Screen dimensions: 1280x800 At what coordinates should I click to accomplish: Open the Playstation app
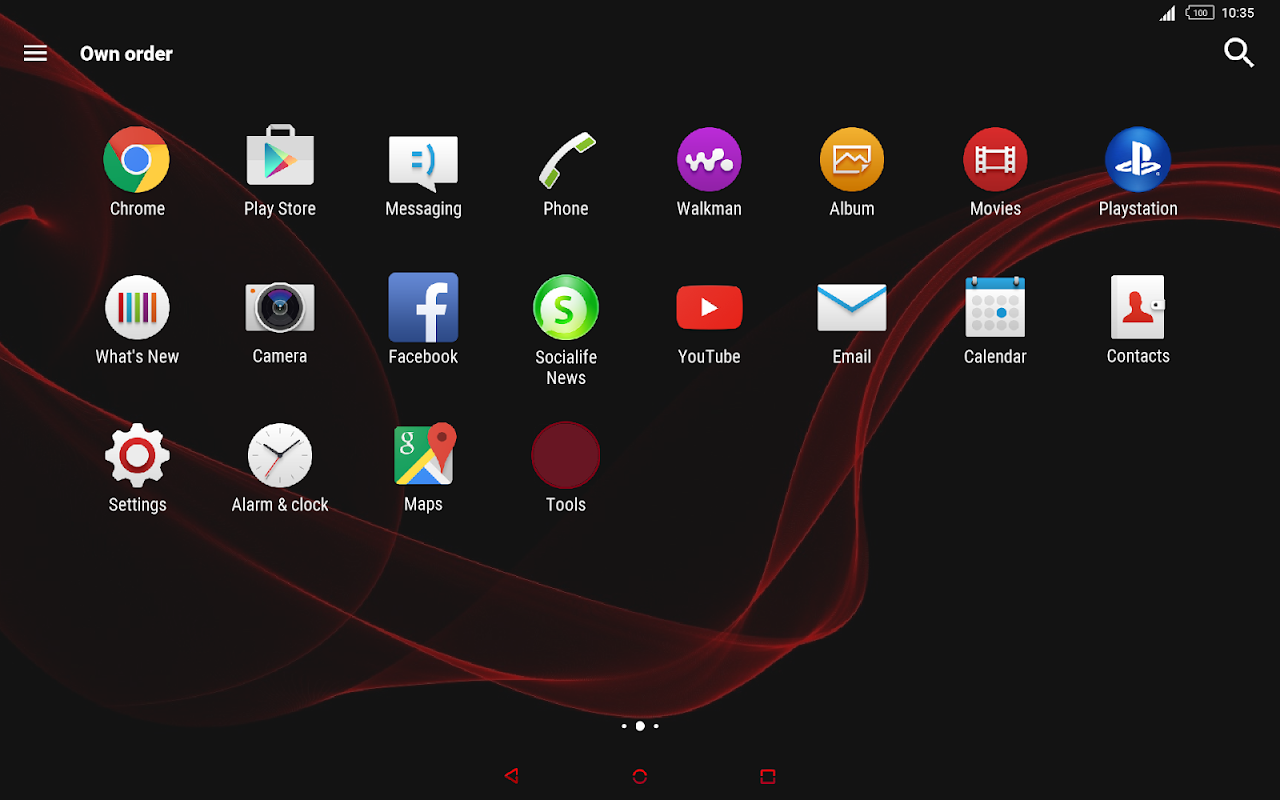point(1138,159)
